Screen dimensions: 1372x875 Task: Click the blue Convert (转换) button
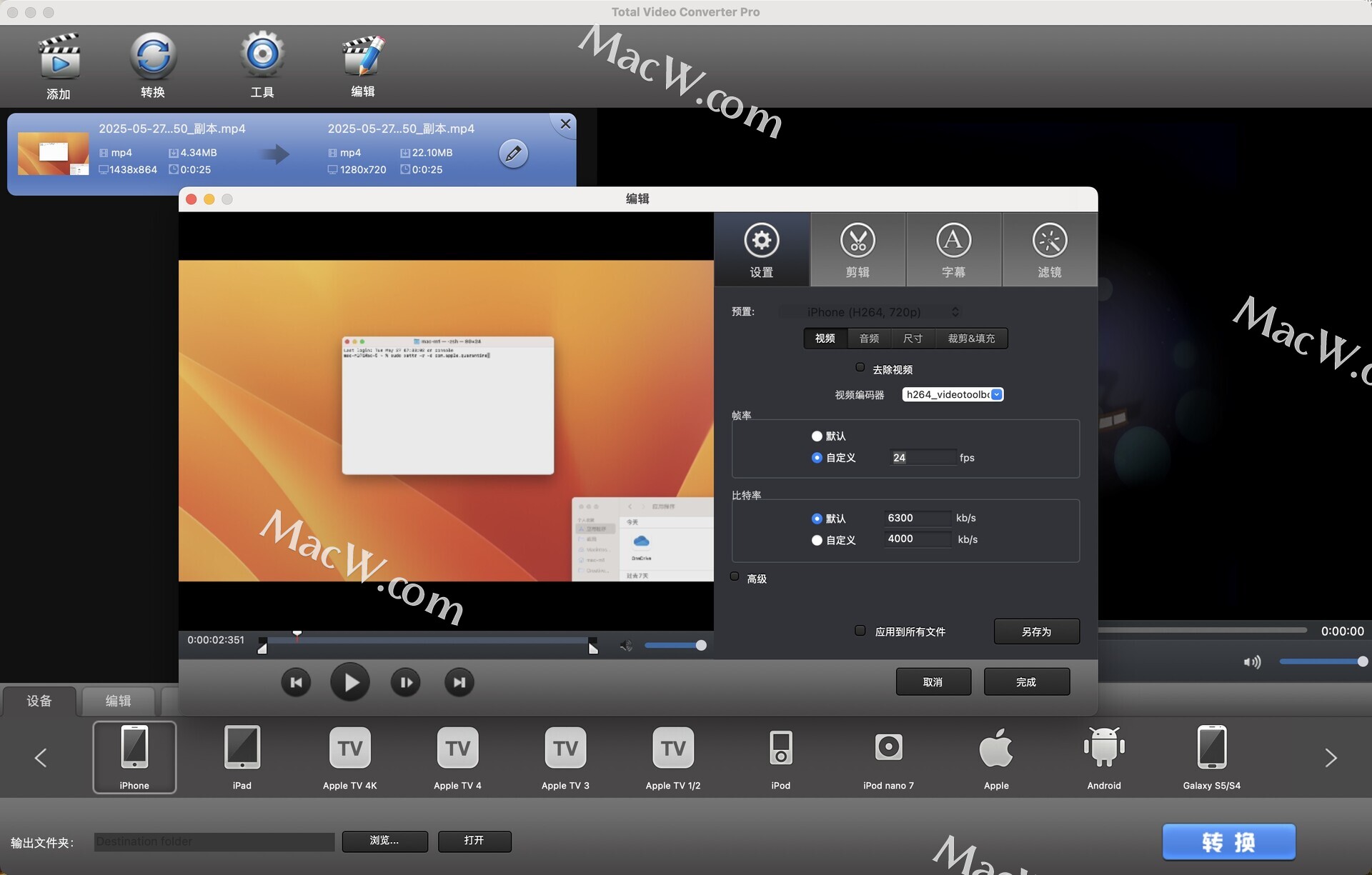click(1228, 842)
